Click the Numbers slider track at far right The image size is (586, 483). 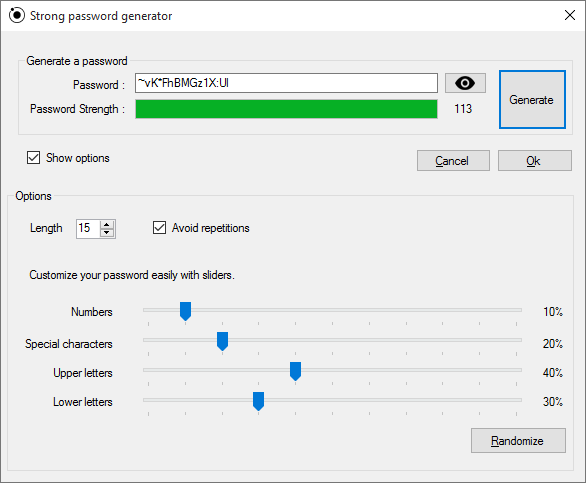click(x=516, y=310)
